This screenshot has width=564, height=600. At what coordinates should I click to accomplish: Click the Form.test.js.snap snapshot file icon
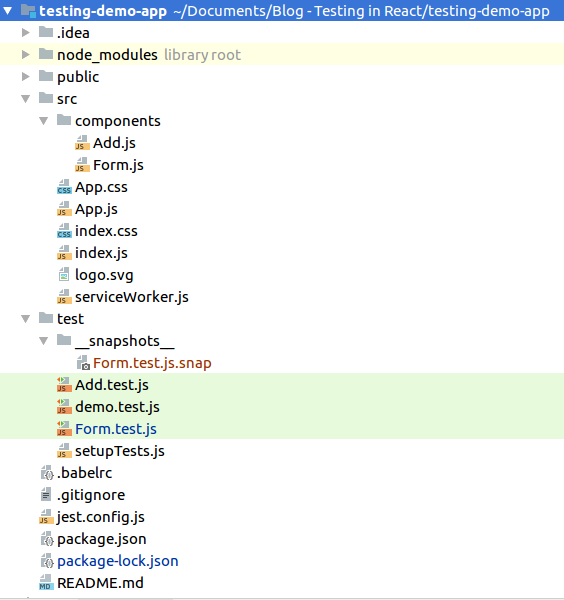pyautogui.click(x=83, y=363)
